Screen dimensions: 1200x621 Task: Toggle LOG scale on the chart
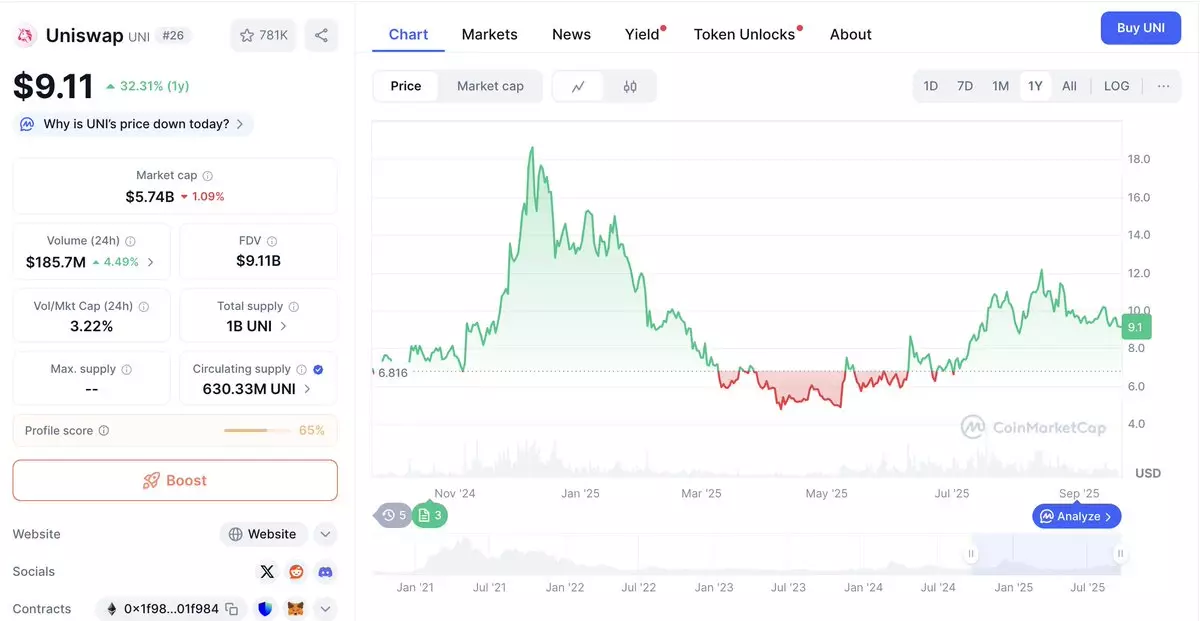point(1116,86)
